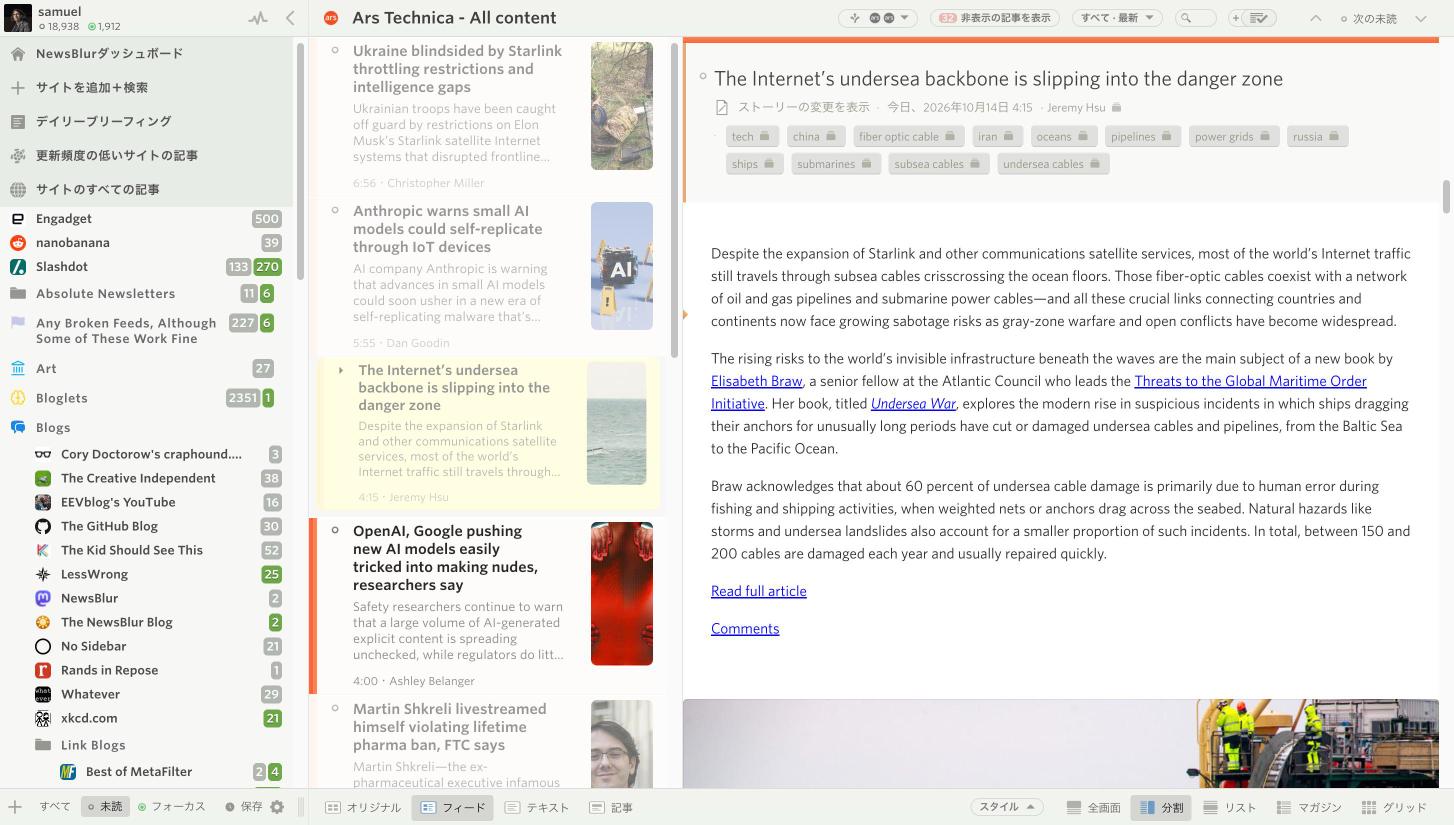The width and height of the screenshot is (1454, 825).
Task: Click the Slashdot feed icon
Action: [x=18, y=267]
